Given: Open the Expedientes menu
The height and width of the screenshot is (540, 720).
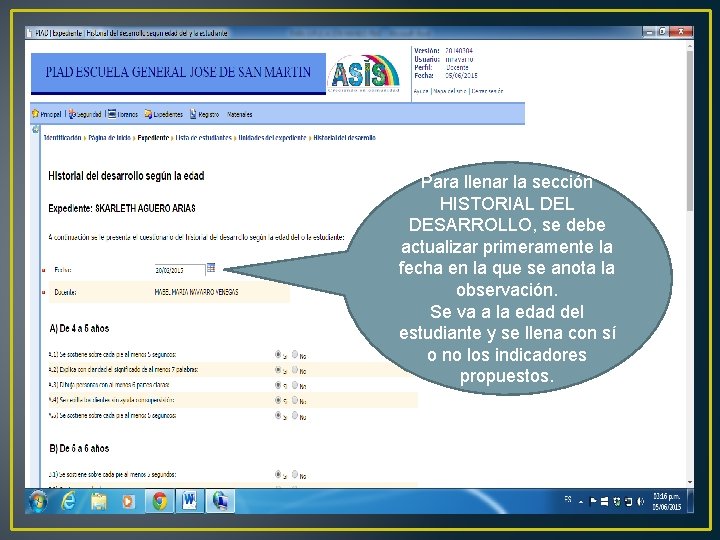Looking at the screenshot, I should tap(168, 114).
